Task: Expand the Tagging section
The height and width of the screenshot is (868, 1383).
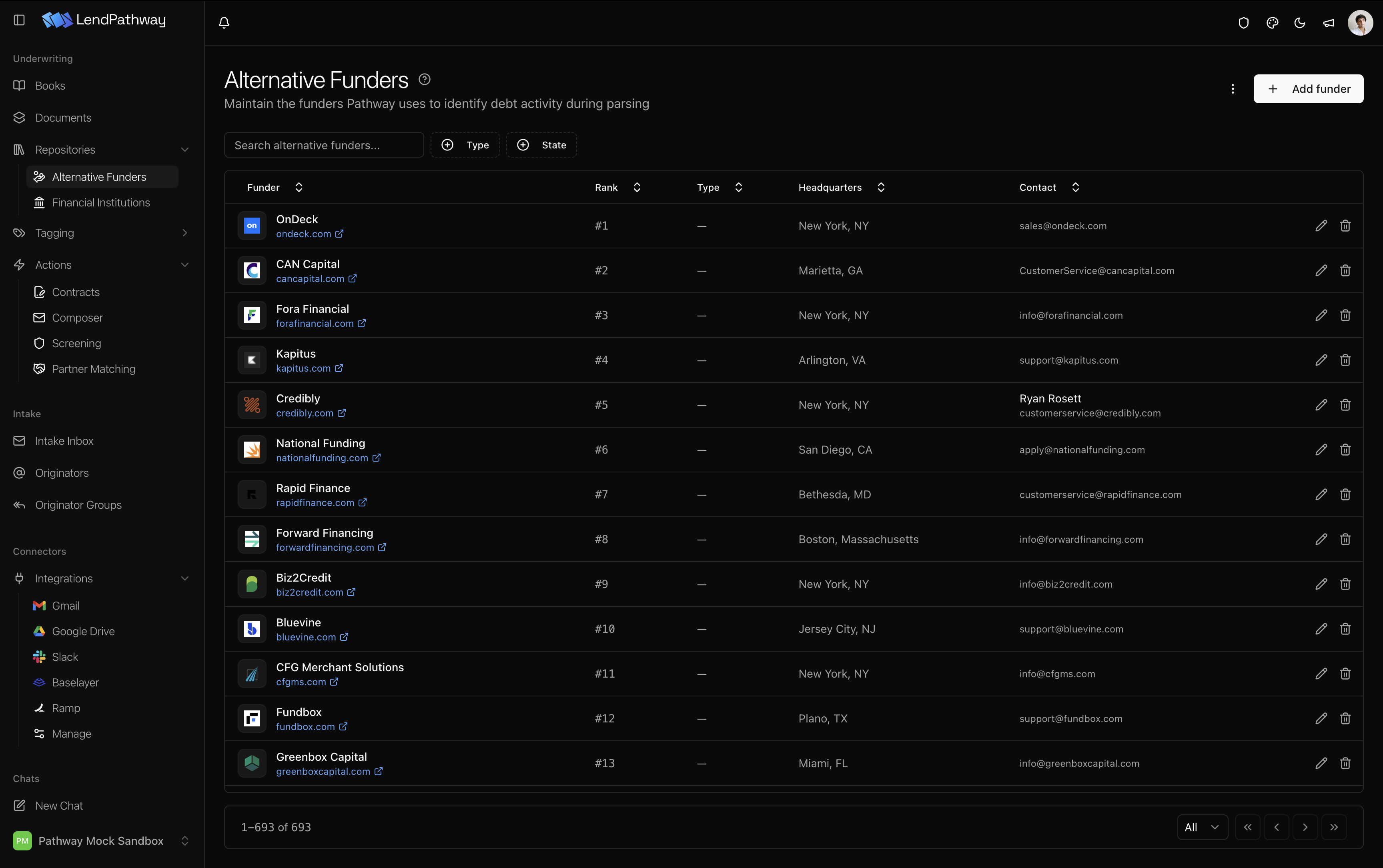Action: point(185,233)
